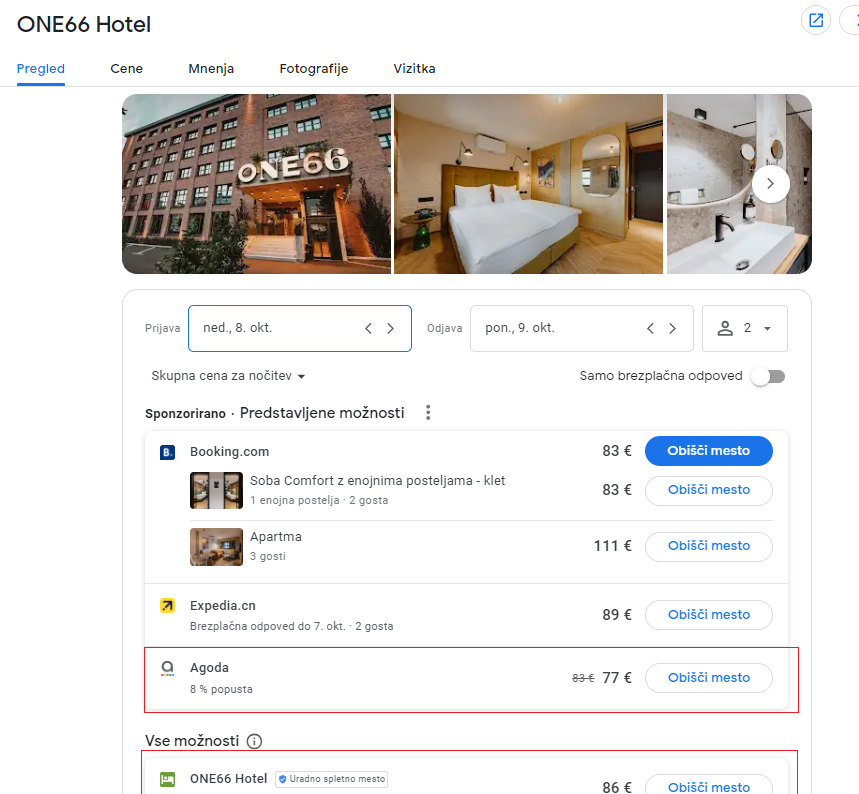
Task: Open Soba Comfort room thumbnail
Action: 216,490
